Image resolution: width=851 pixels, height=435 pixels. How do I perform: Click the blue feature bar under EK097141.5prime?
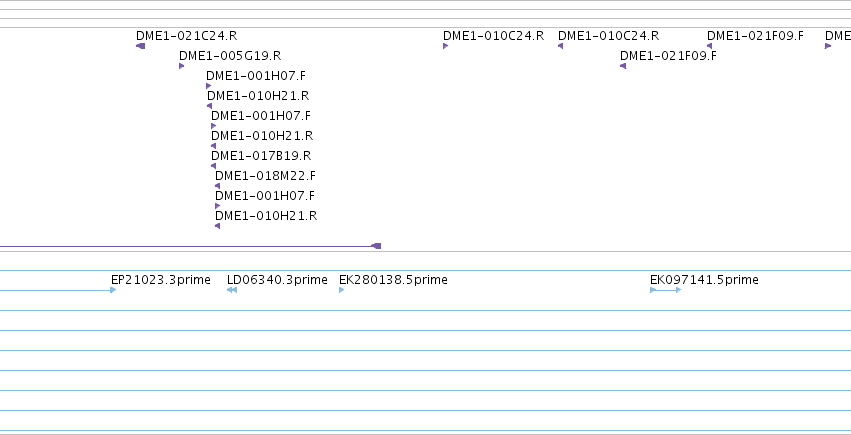[x=666, y=290]
